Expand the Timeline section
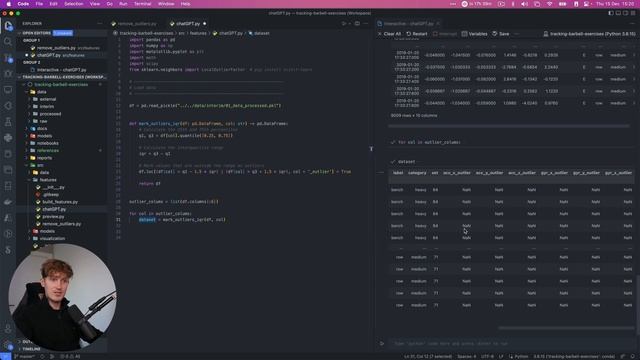 click(31, 349)
